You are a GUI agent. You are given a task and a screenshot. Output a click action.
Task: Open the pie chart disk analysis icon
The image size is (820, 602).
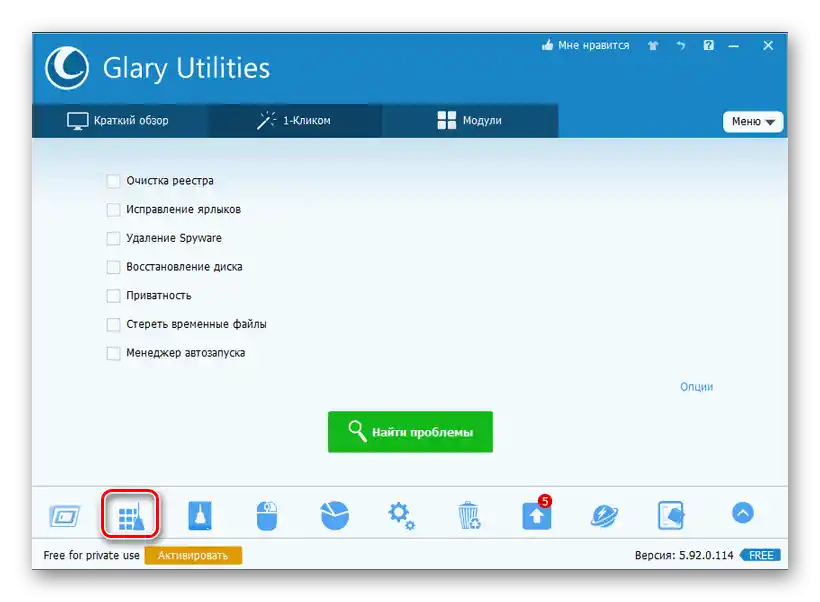(x=335, y=515)
